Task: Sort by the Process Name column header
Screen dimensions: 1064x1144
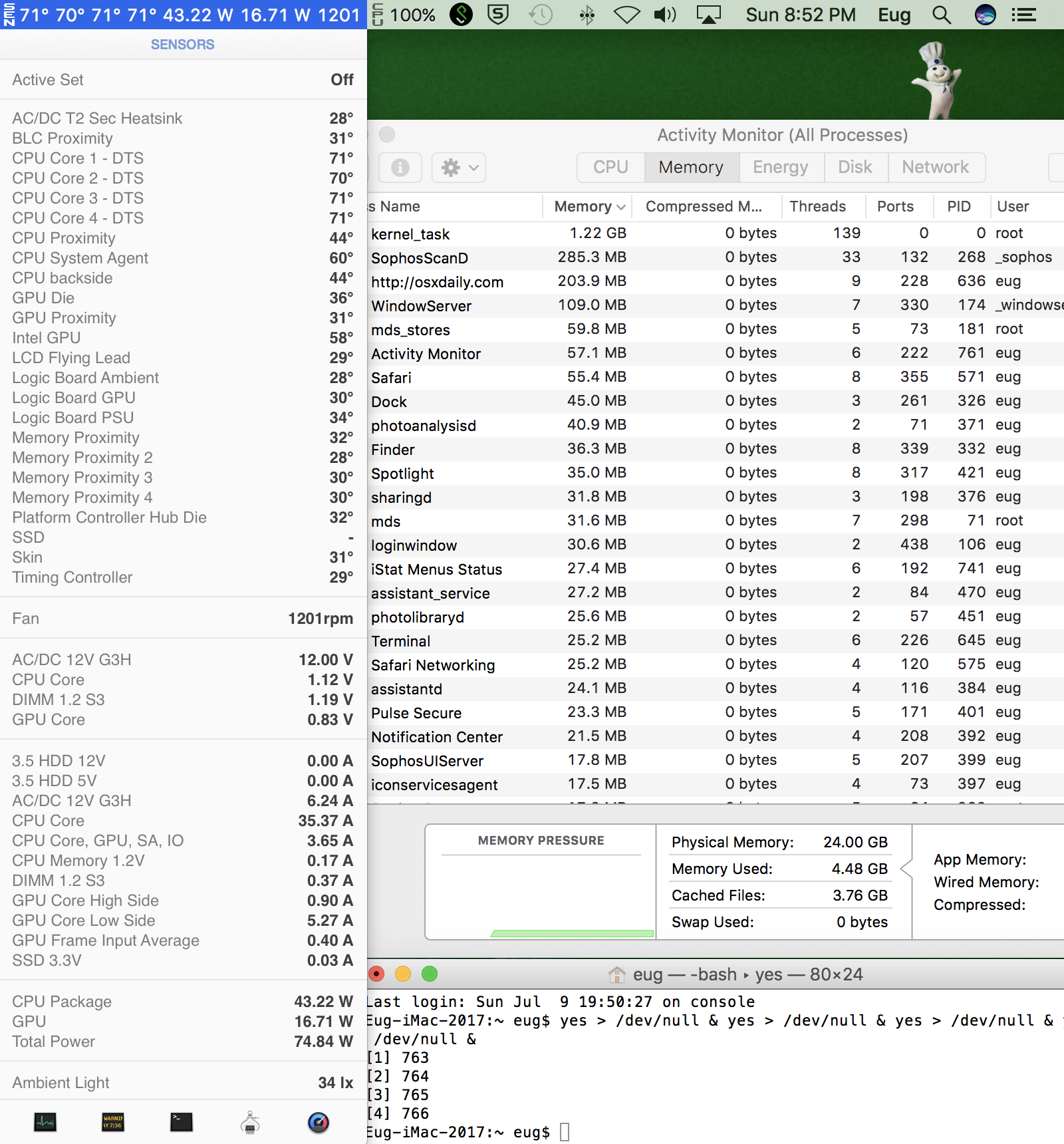Action: (x=455, y=207)
